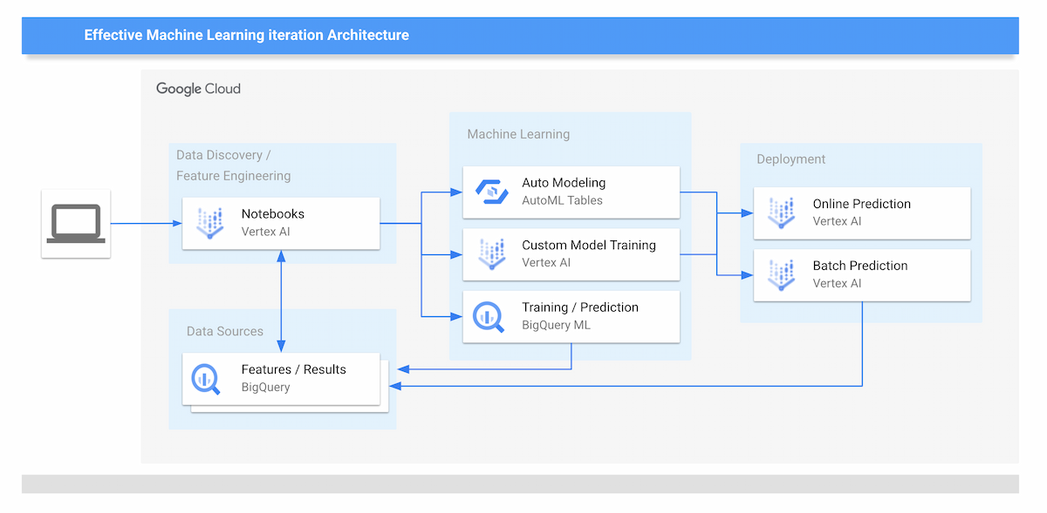Select the 'Features / Results' label text
This screenshot has width=1047, height=513.
[x=294, y=369]
